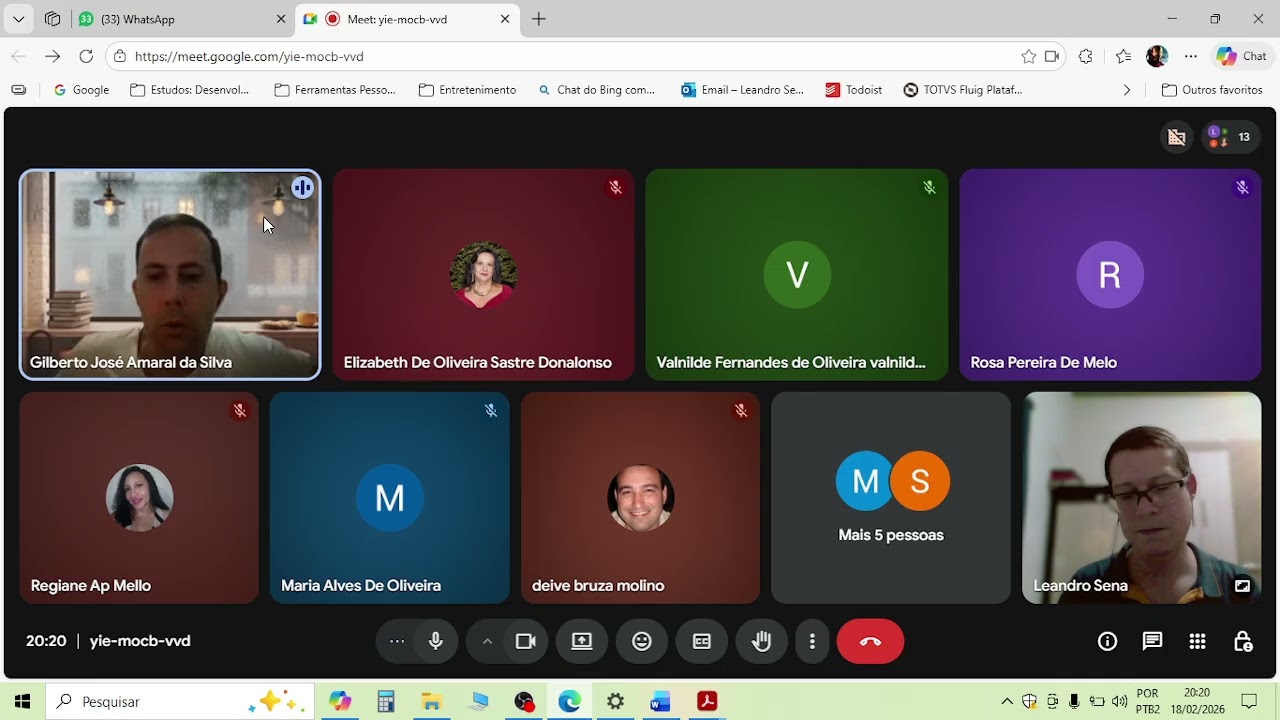
Task: Show meeting details info icon
Action: [x=1107, y=641]
